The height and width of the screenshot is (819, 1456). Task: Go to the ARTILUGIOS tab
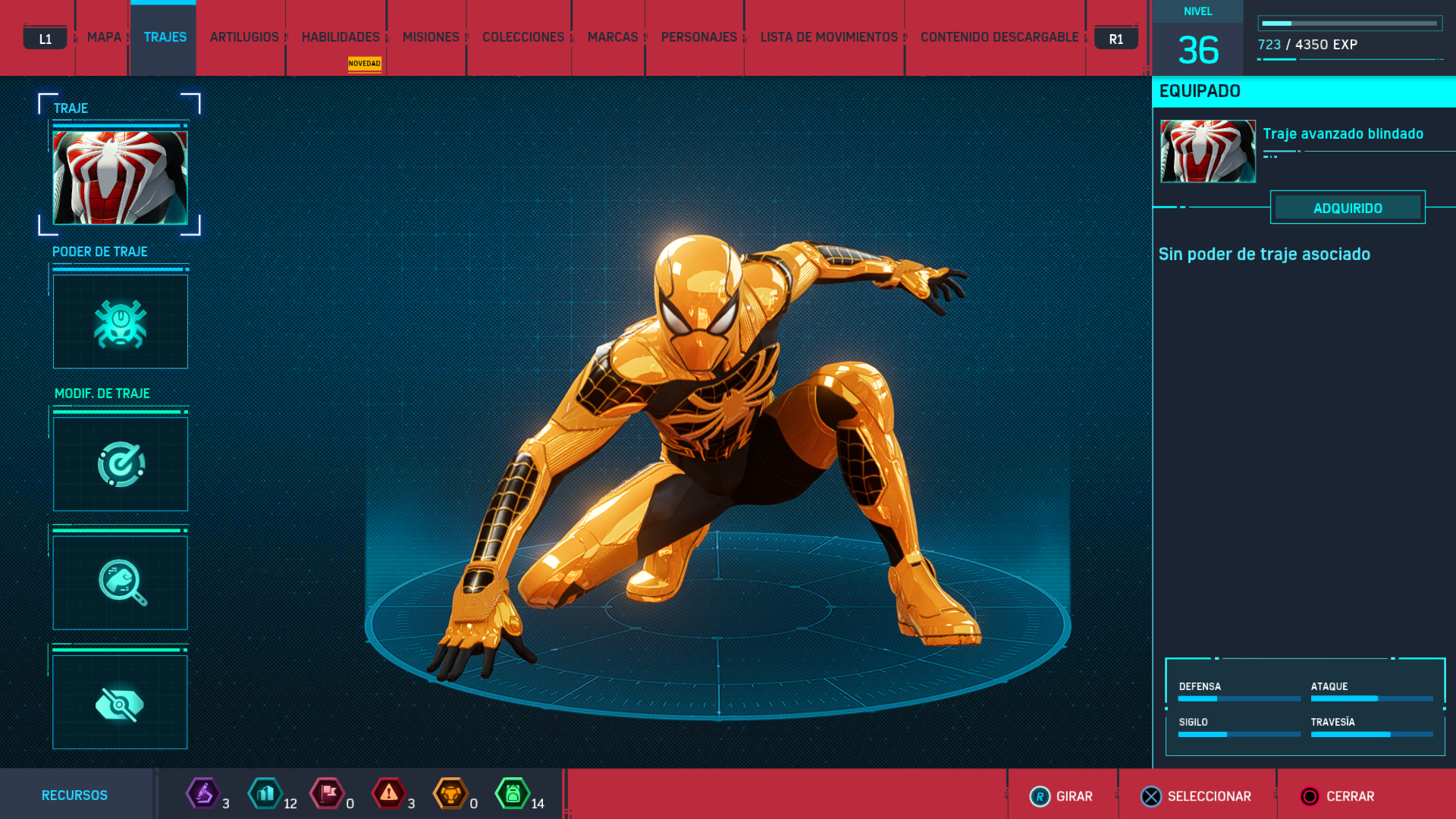(x=244, y=37)
